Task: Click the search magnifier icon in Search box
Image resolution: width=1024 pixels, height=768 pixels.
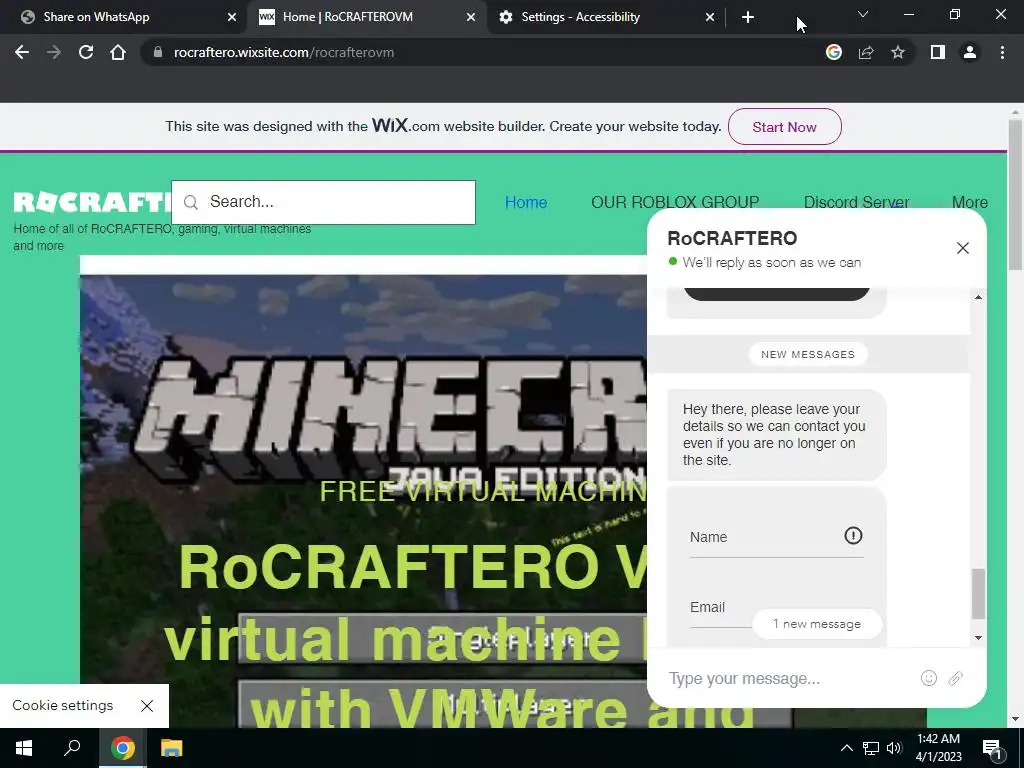Action: [x=191, y=202]
